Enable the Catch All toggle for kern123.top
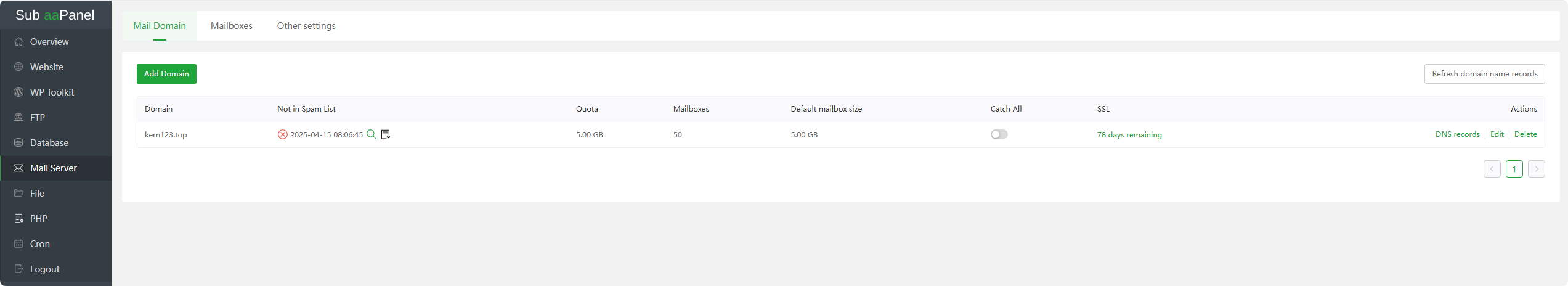Image resolution: width=1568 pixels, height=286 pixels. 999,134
